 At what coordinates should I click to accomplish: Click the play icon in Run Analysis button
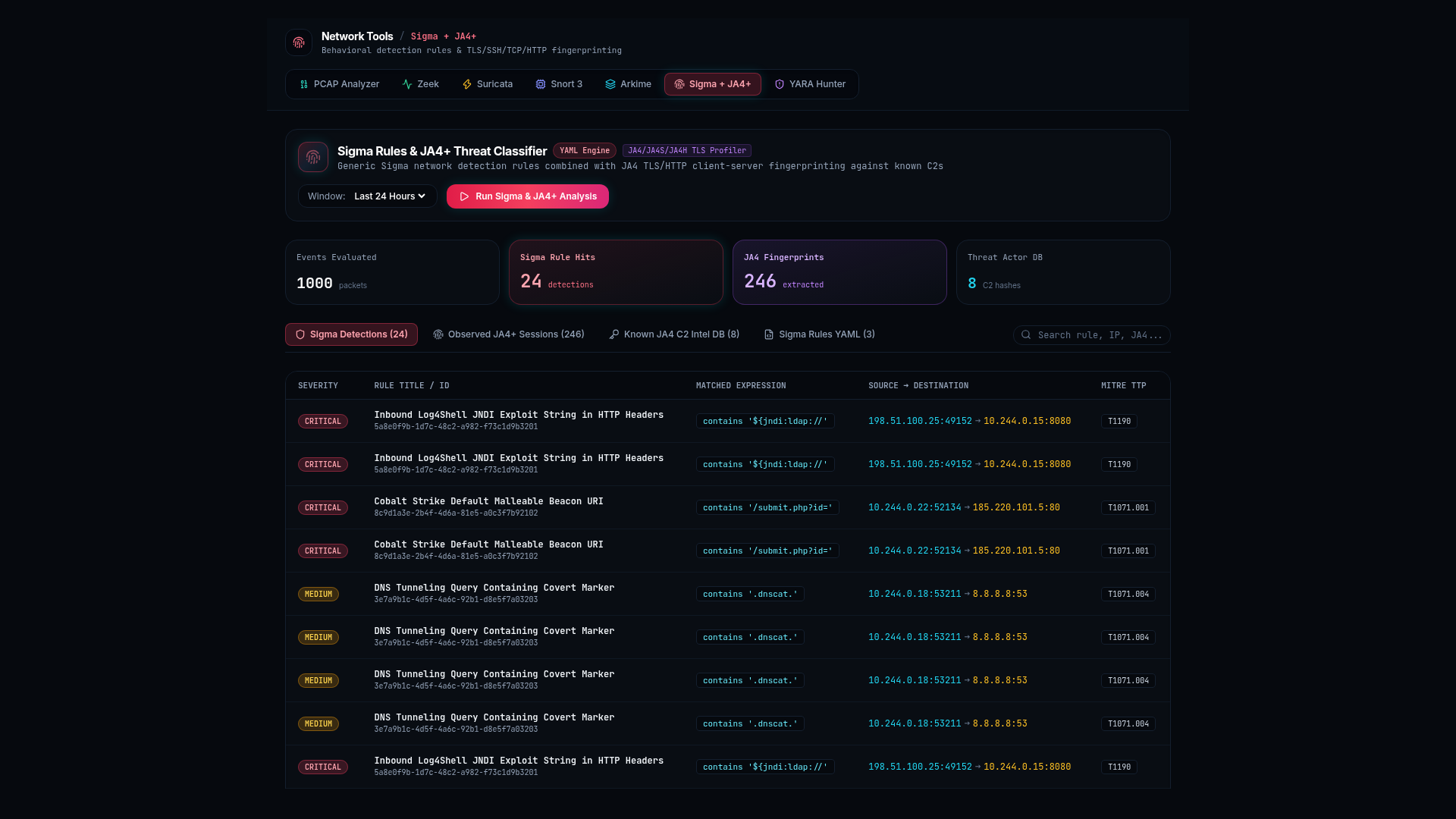click(465, 196)
